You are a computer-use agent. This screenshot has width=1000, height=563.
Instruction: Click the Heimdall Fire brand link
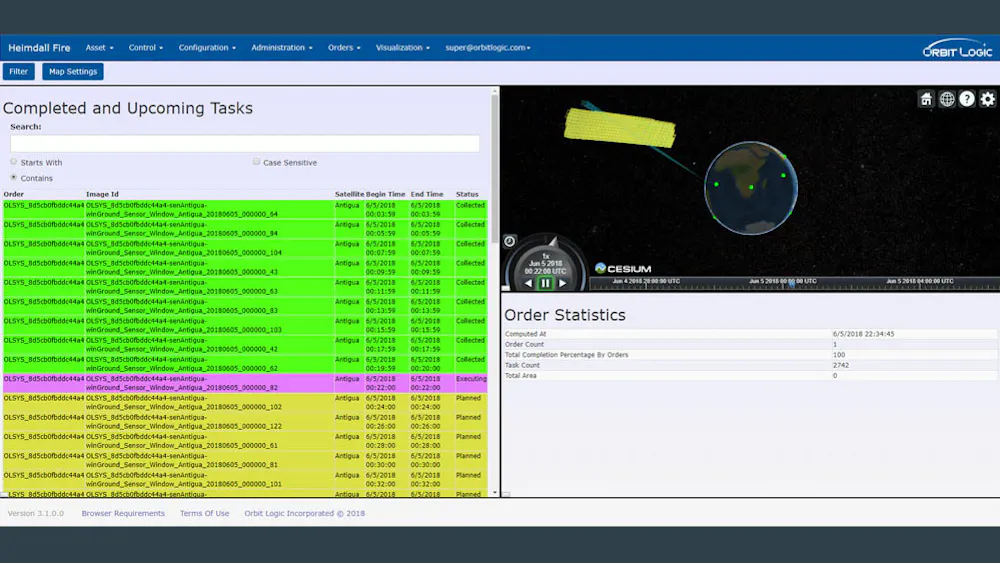click(x=39, y=48)
